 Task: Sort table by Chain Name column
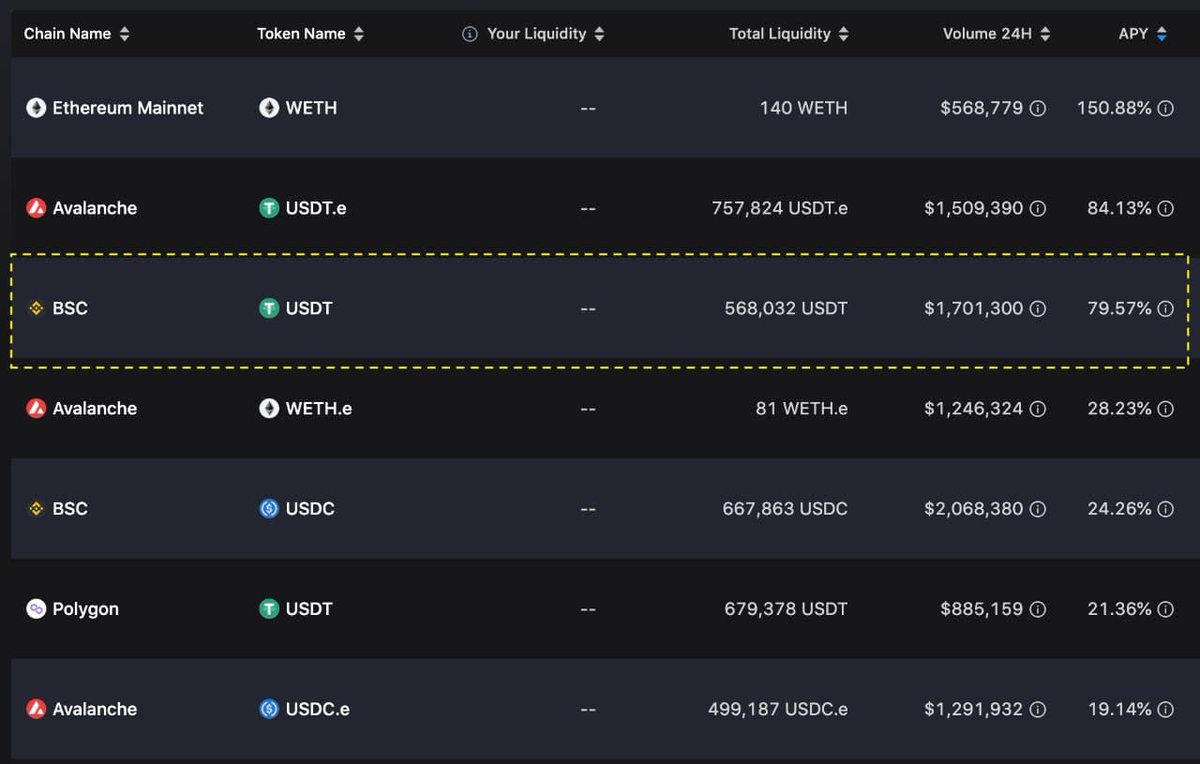[x=124, y=34]
